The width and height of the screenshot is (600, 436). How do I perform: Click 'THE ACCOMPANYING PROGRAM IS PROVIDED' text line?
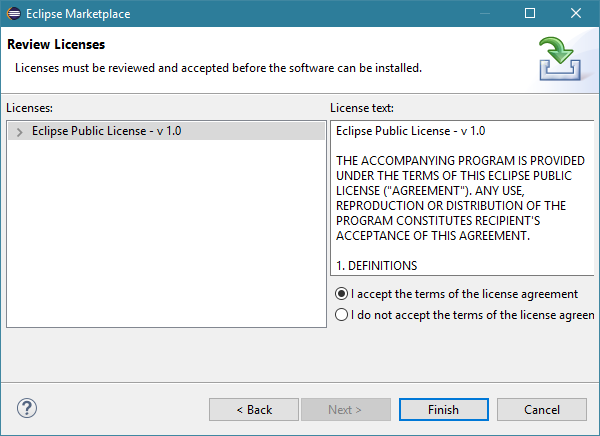pyautogui.click(x=460, y=160)
